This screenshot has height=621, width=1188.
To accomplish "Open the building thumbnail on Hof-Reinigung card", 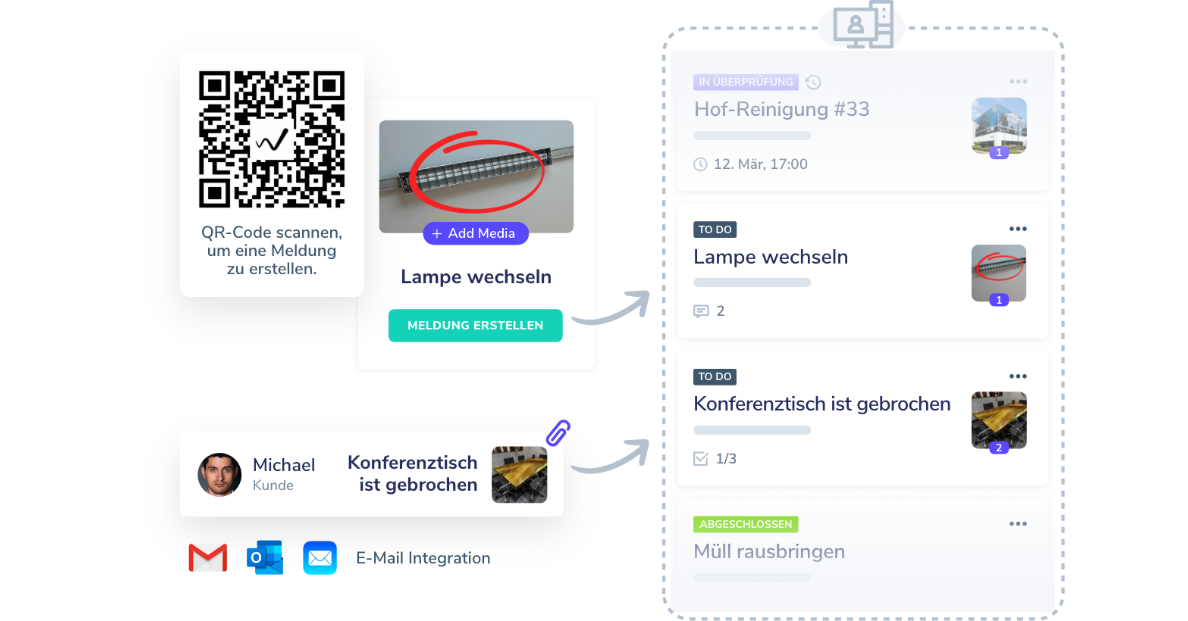I will click(x=999, y=126).
